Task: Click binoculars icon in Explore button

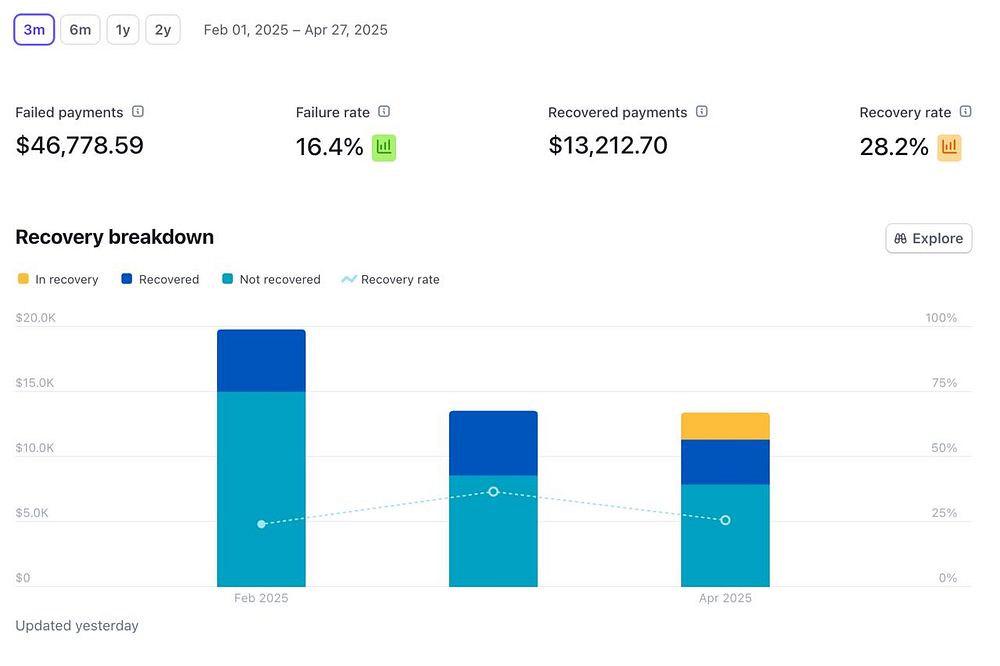Action: click(x=900, y=239)
